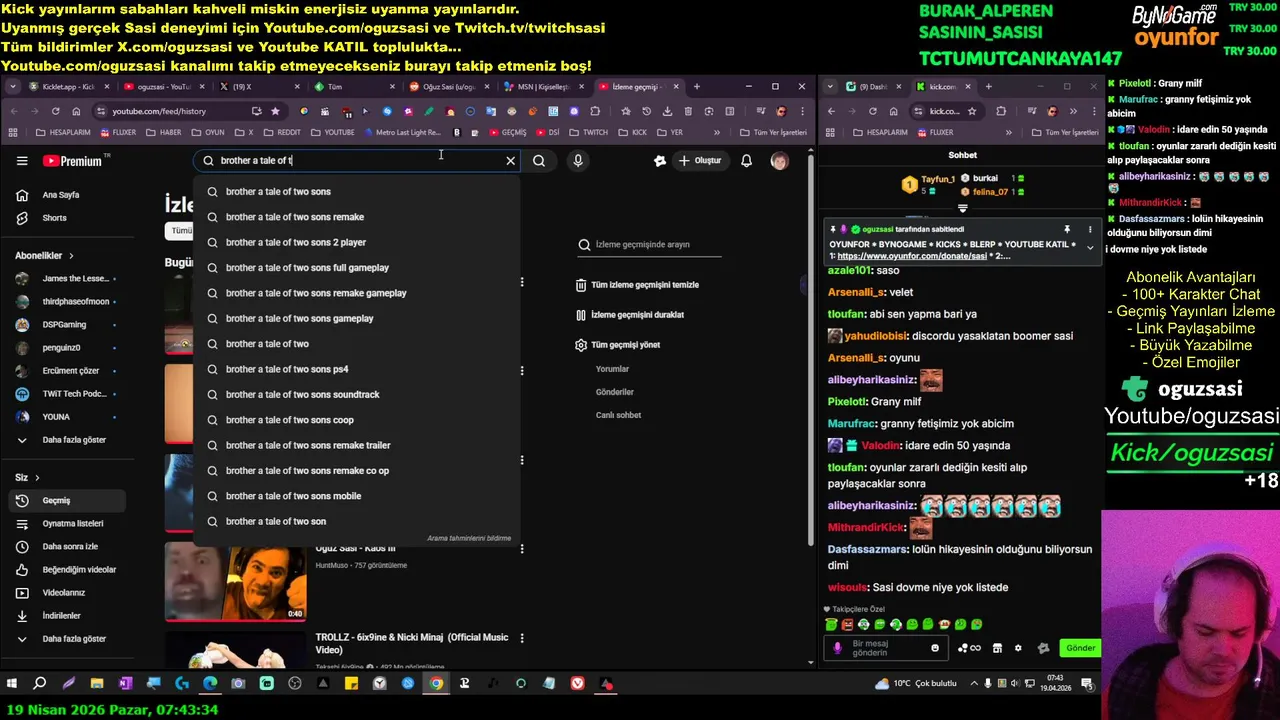This screenshot has height=720, width=1280.
Task: Expand the pinned message chevron in Kick chat
Action: coord(1090,247)
